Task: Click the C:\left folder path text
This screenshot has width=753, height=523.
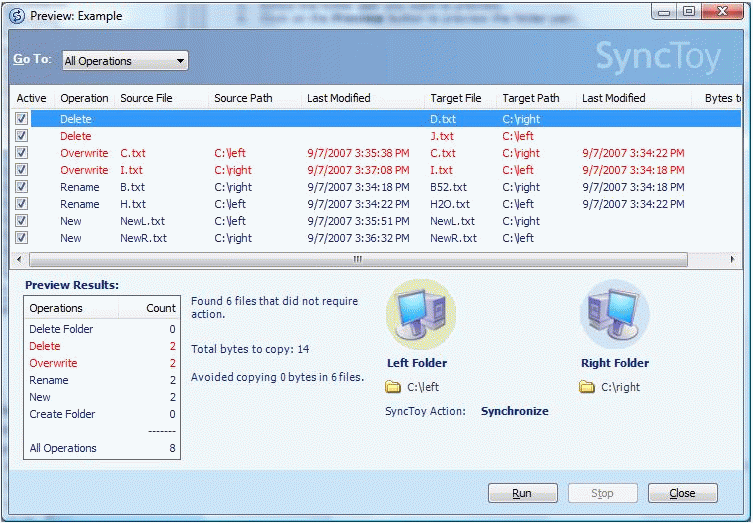Action: 423,387
